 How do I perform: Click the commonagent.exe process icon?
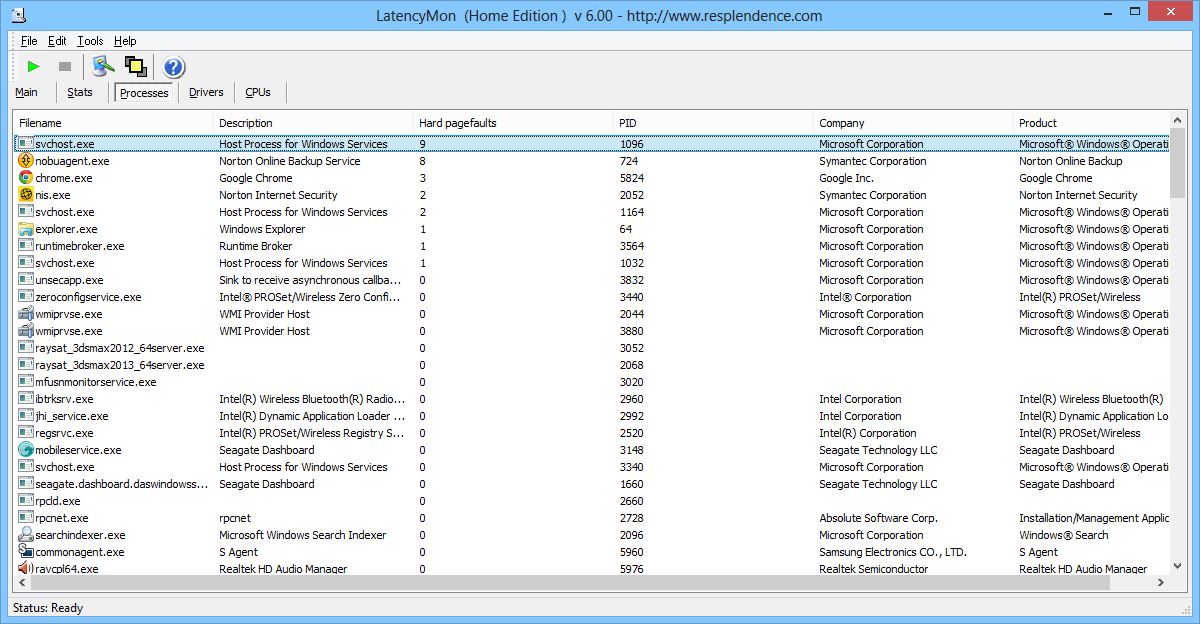pos(26,552)
